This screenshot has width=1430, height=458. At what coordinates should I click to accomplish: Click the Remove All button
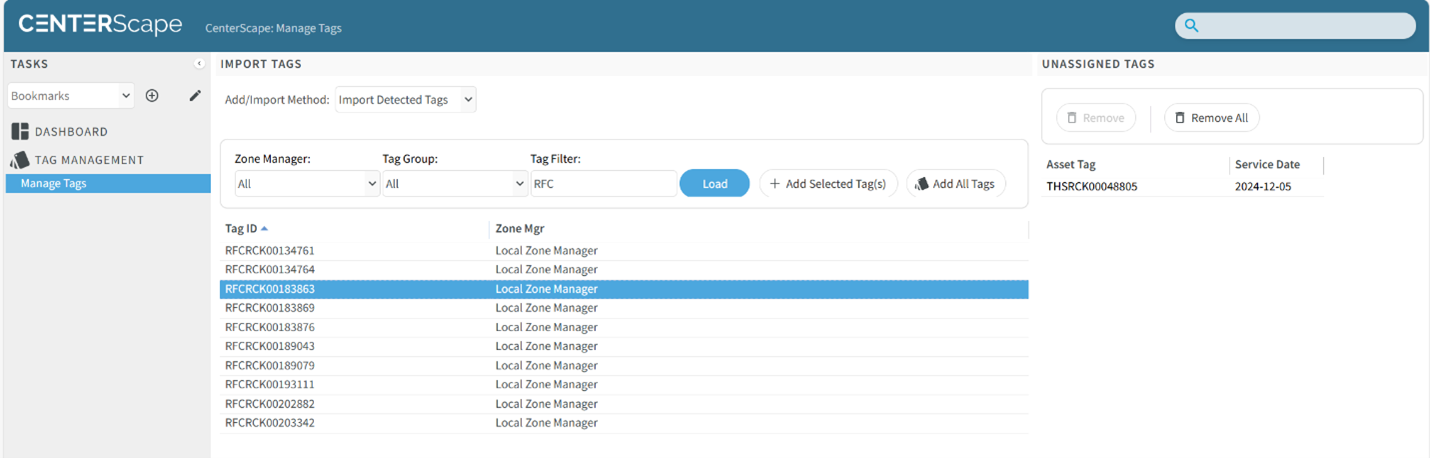[1211, 118]
